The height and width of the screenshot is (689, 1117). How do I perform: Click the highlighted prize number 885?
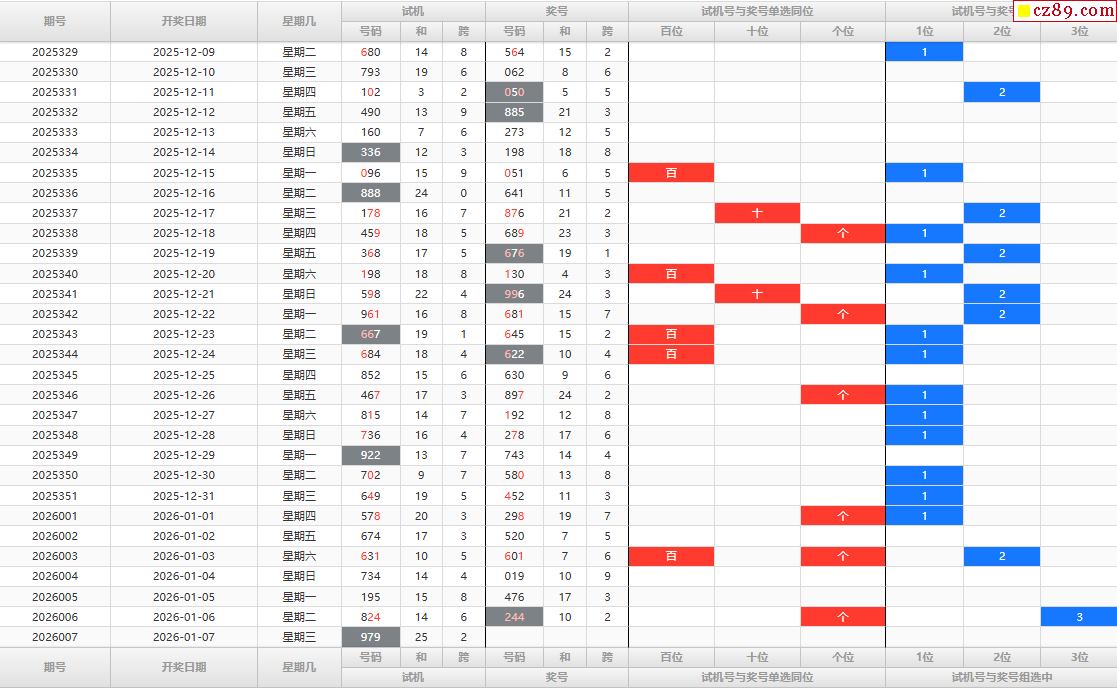pos(514,112)
